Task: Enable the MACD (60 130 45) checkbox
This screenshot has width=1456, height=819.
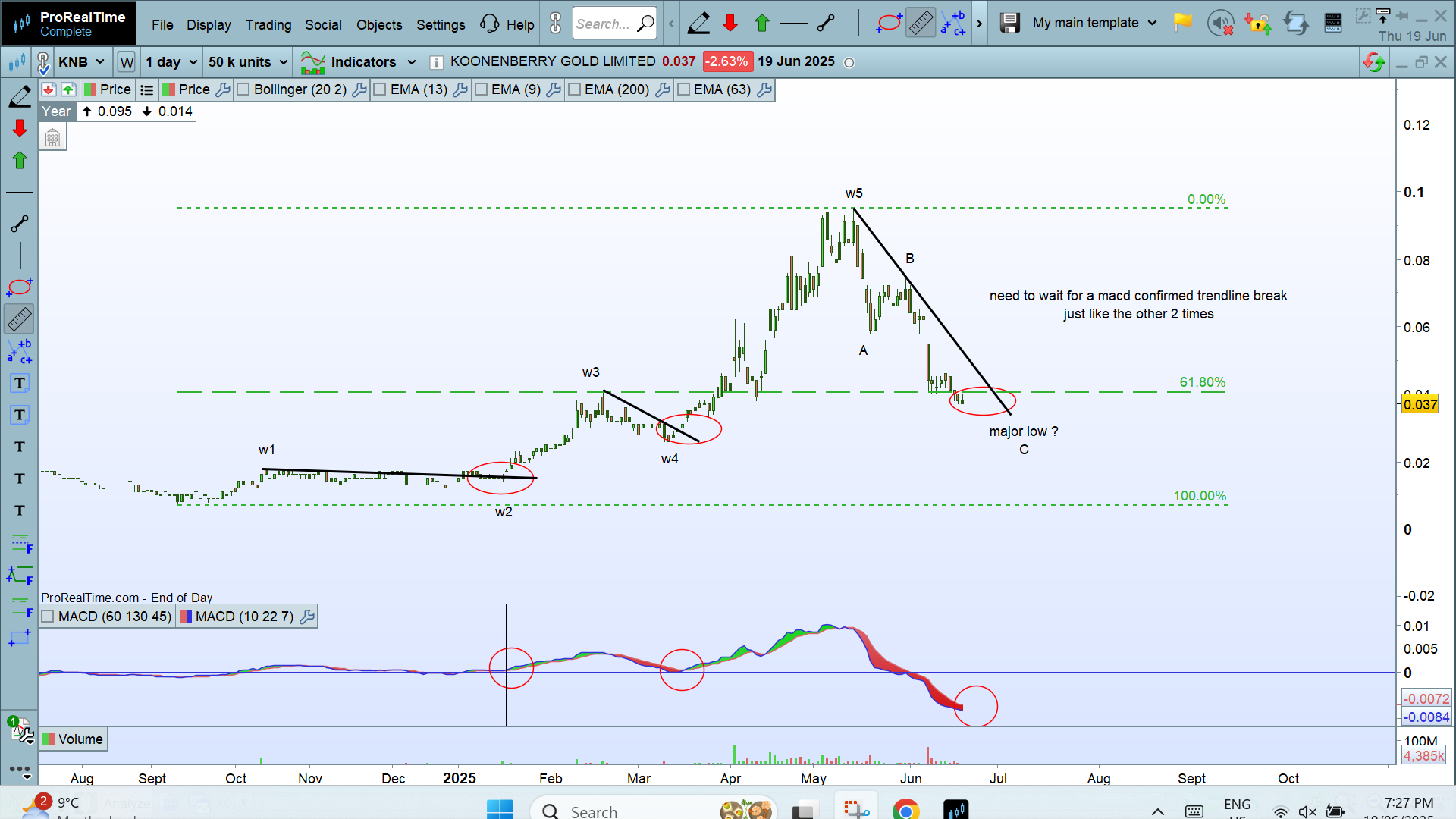Action: (48, 617)
